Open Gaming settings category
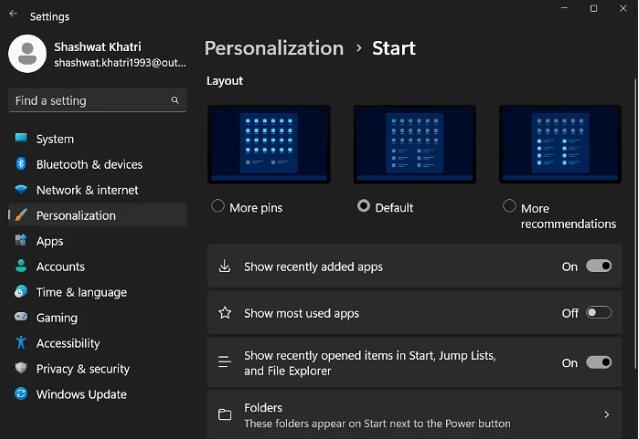This screenshot has width=639, height=439. [97, 318]
